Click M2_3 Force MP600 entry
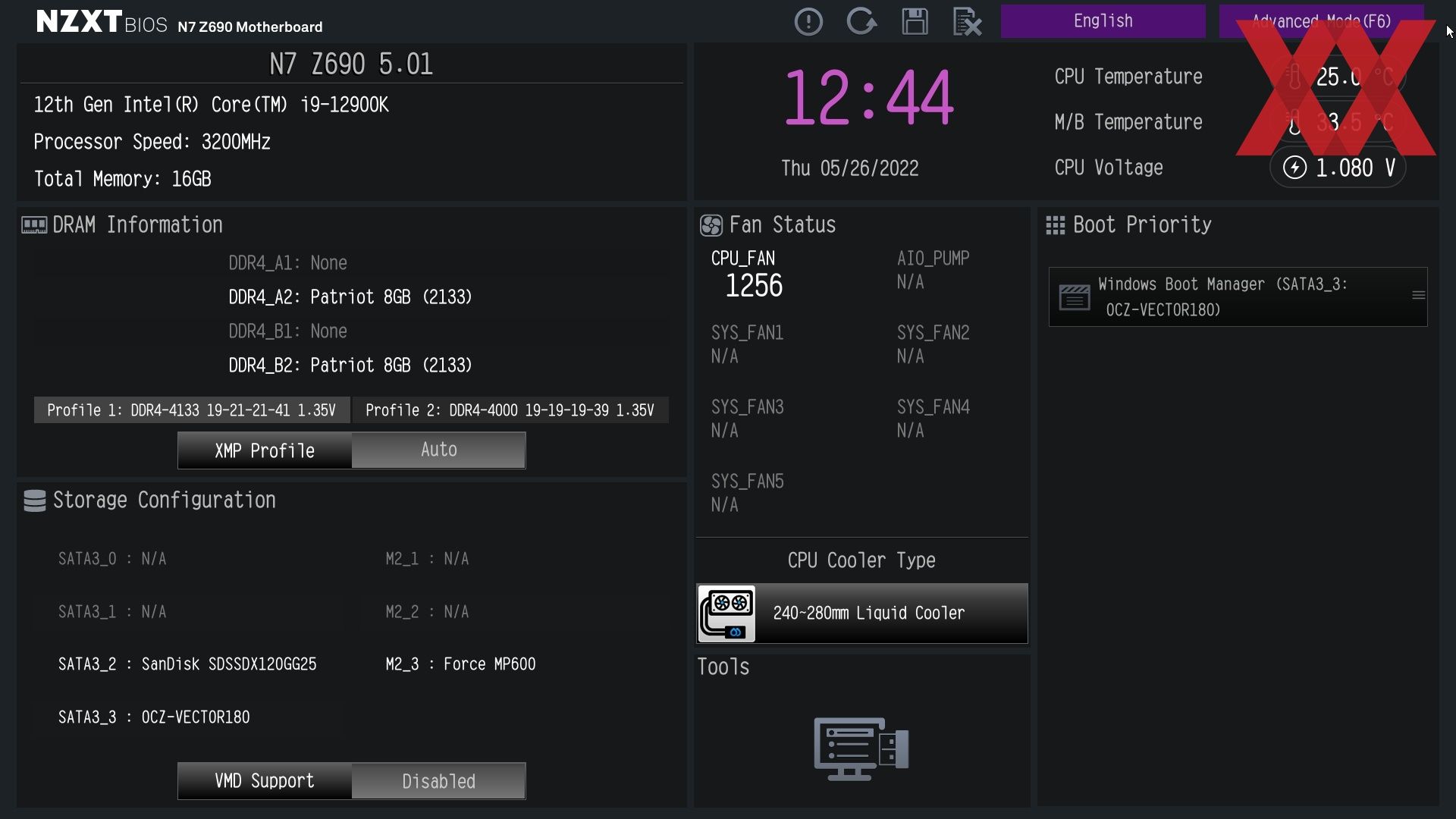 (x=460, y=664)
